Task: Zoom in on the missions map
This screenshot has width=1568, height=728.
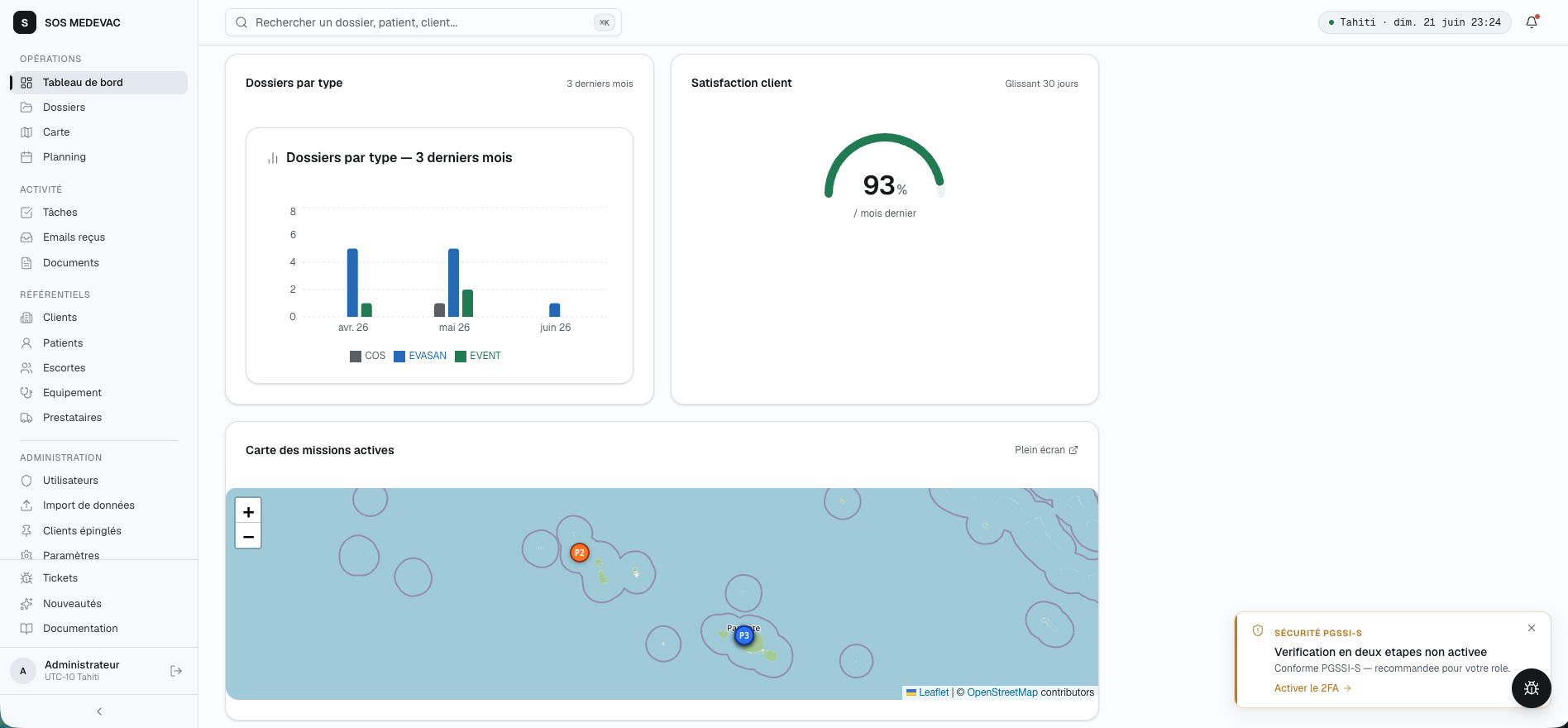Action: tap(248, 511)
